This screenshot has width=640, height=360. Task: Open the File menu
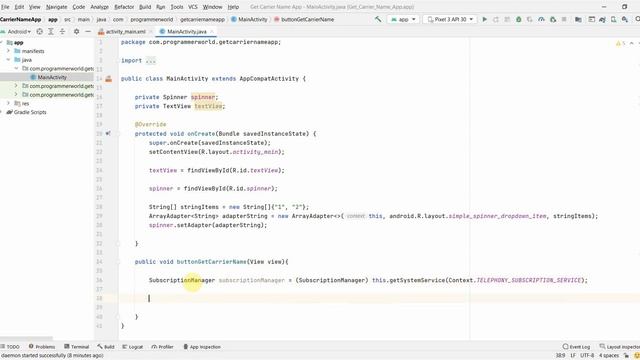point(5,7)
